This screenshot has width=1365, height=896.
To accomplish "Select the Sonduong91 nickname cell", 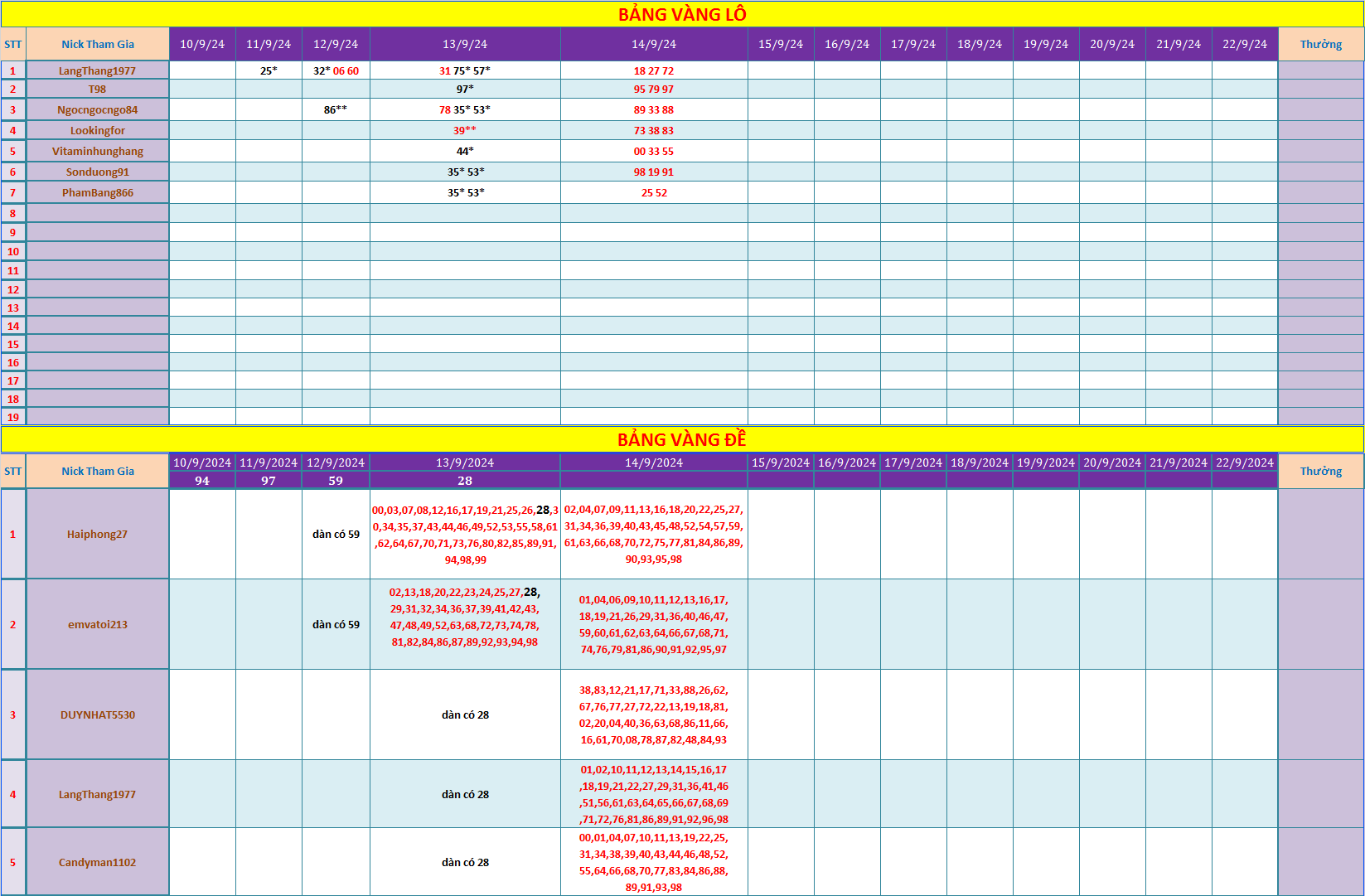I will [x=98, y=172].
